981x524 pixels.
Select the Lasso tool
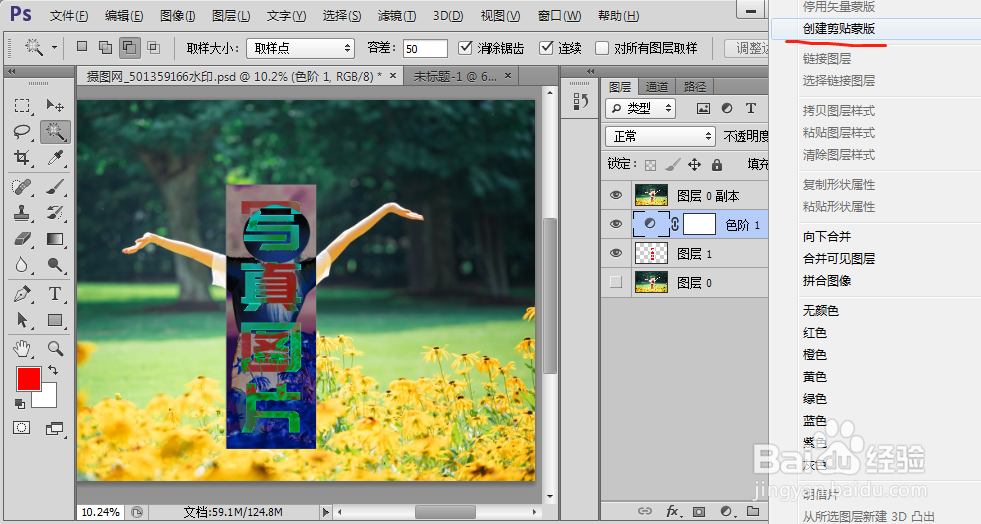[x=23, y=132]
